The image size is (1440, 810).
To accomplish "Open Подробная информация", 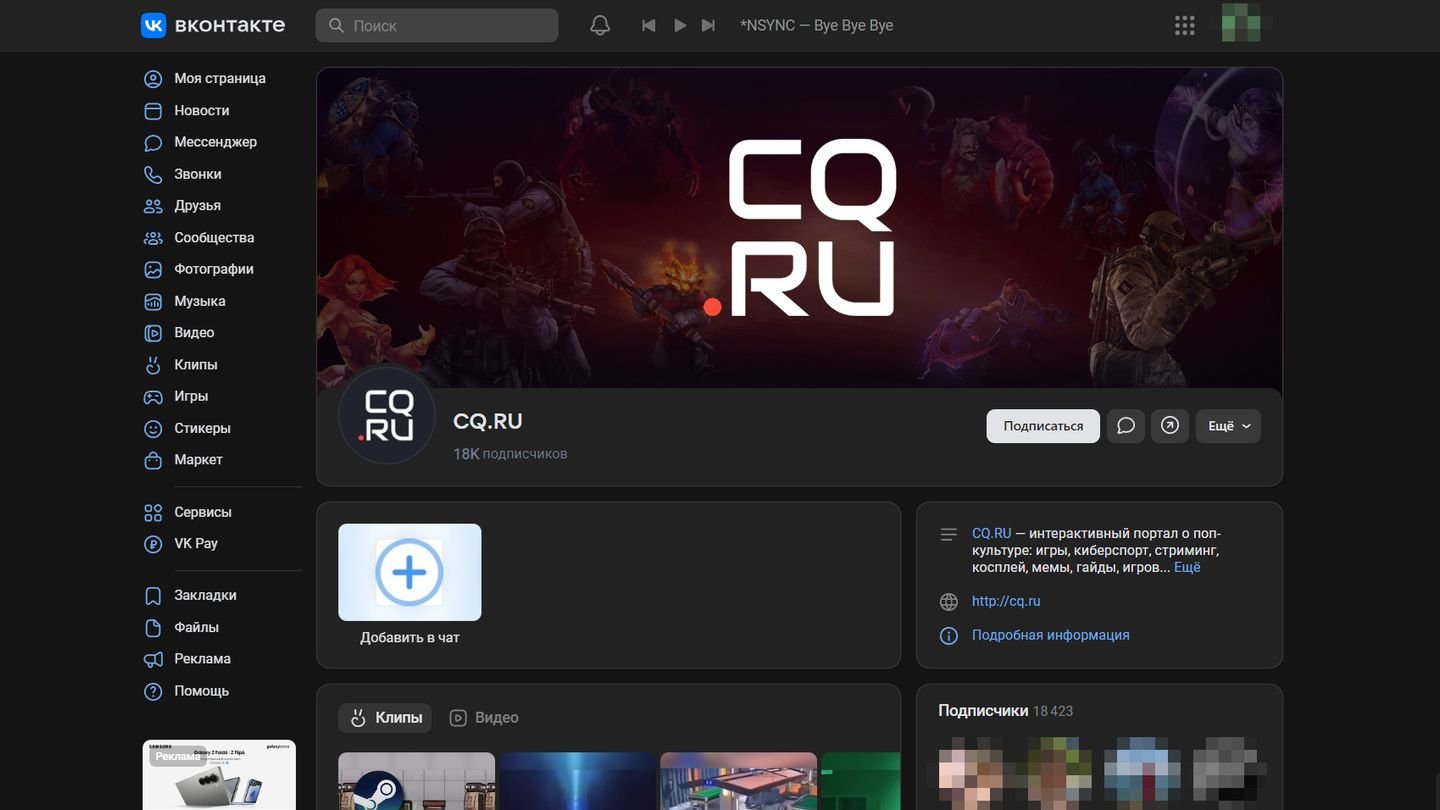I will (x=1051, y=635).
